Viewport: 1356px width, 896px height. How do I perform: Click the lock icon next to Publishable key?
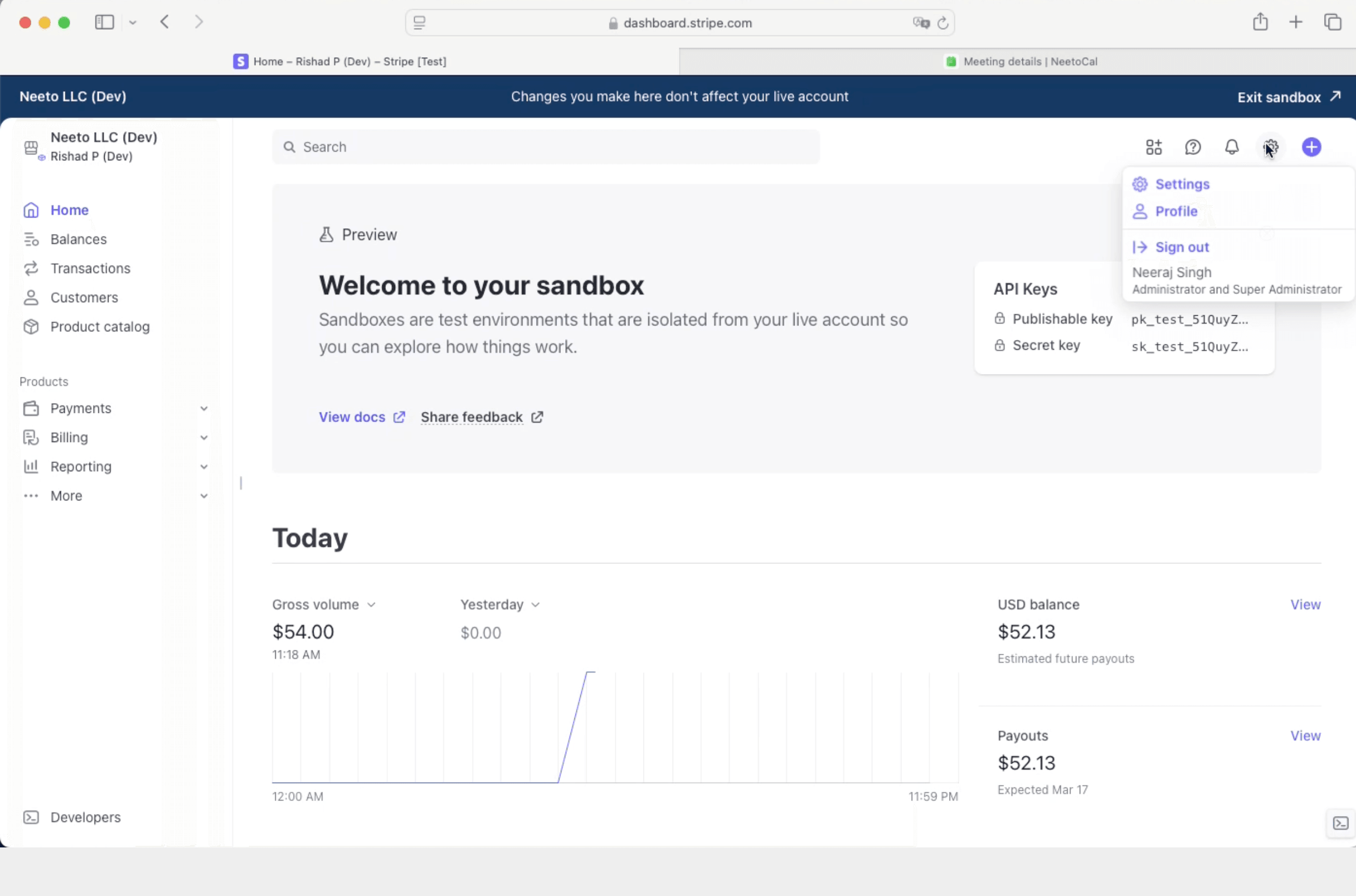point(999,318)
